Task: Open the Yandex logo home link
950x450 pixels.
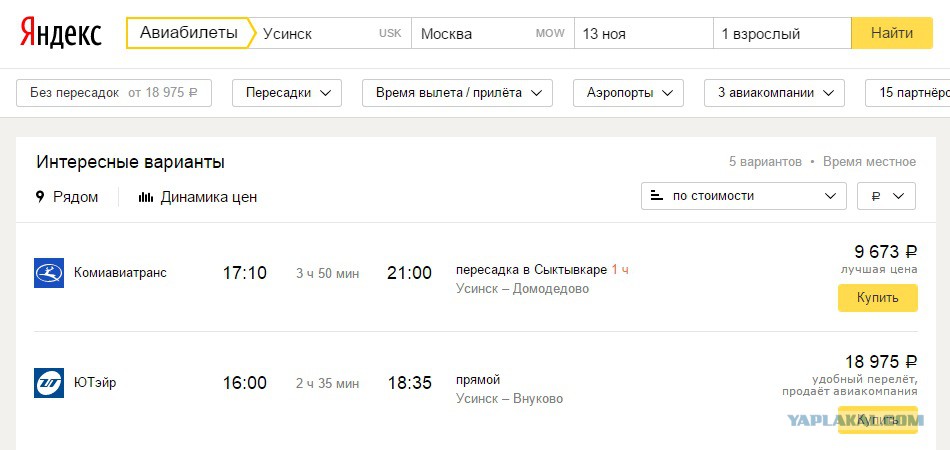Action: click(x=61, y=33)
